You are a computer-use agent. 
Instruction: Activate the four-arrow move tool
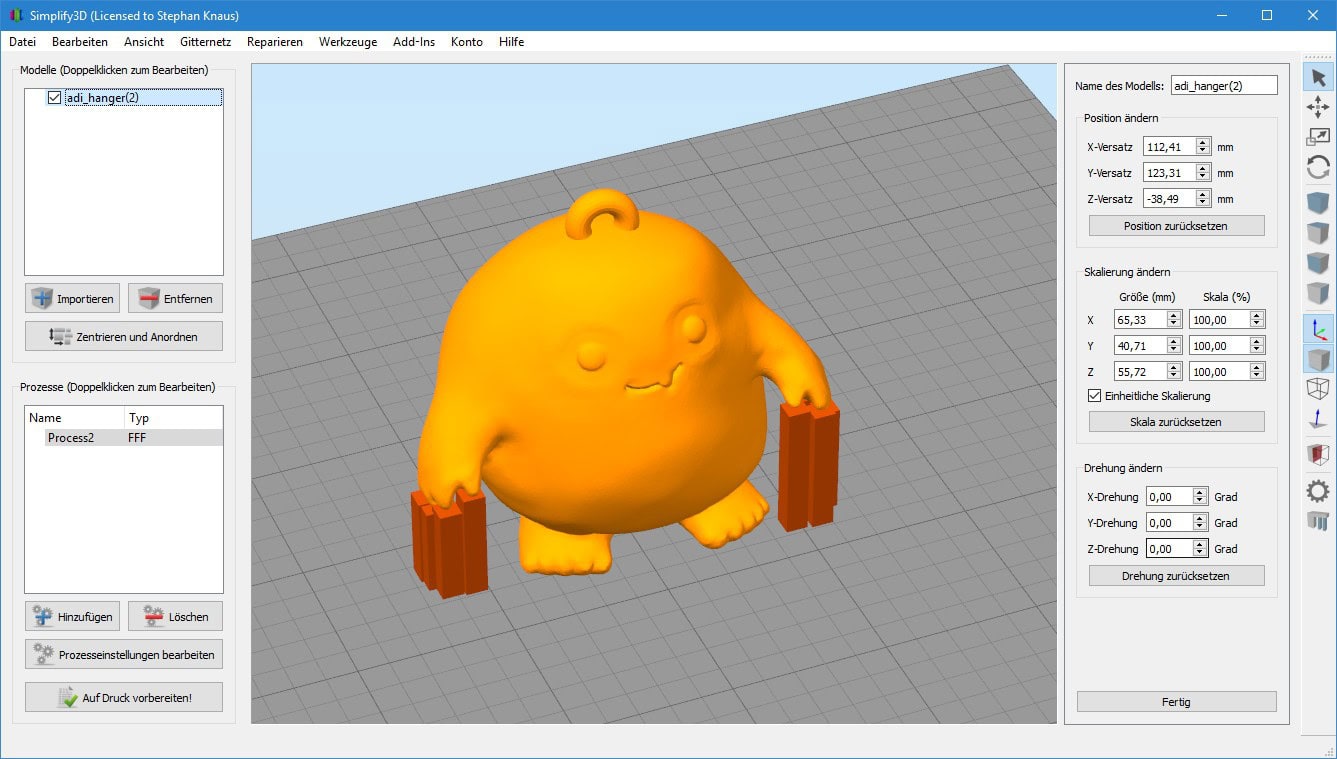click(1318, 107)
